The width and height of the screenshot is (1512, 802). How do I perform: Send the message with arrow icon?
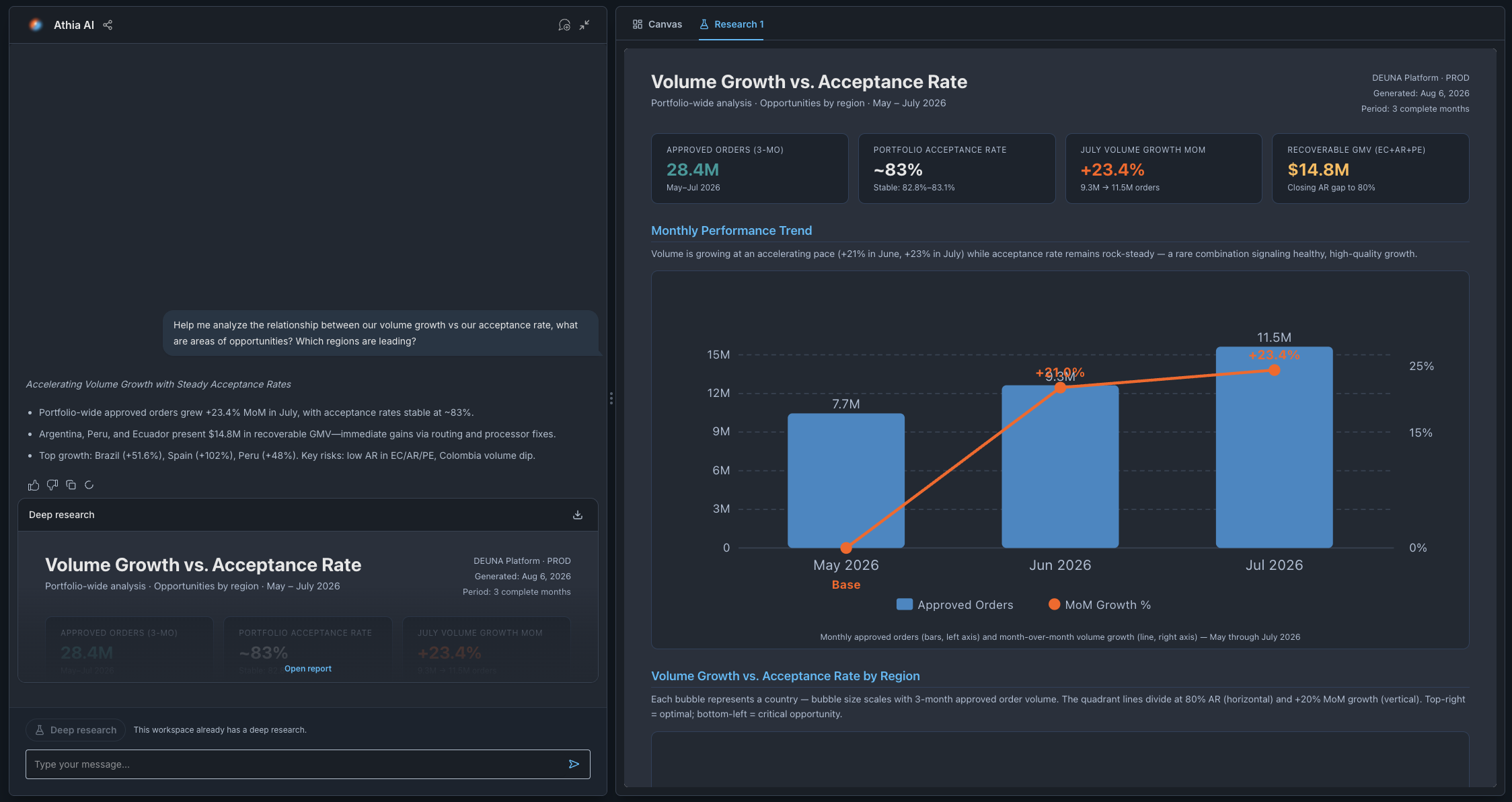tap(574, 764)
